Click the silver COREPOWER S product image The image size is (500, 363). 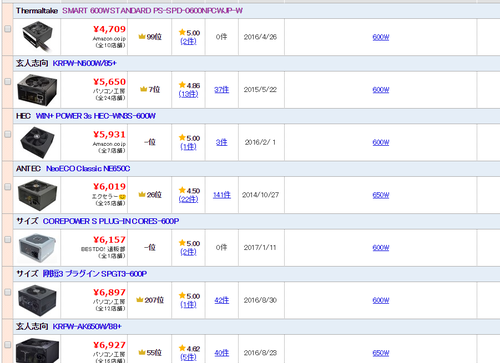click(x=37, y=248)
